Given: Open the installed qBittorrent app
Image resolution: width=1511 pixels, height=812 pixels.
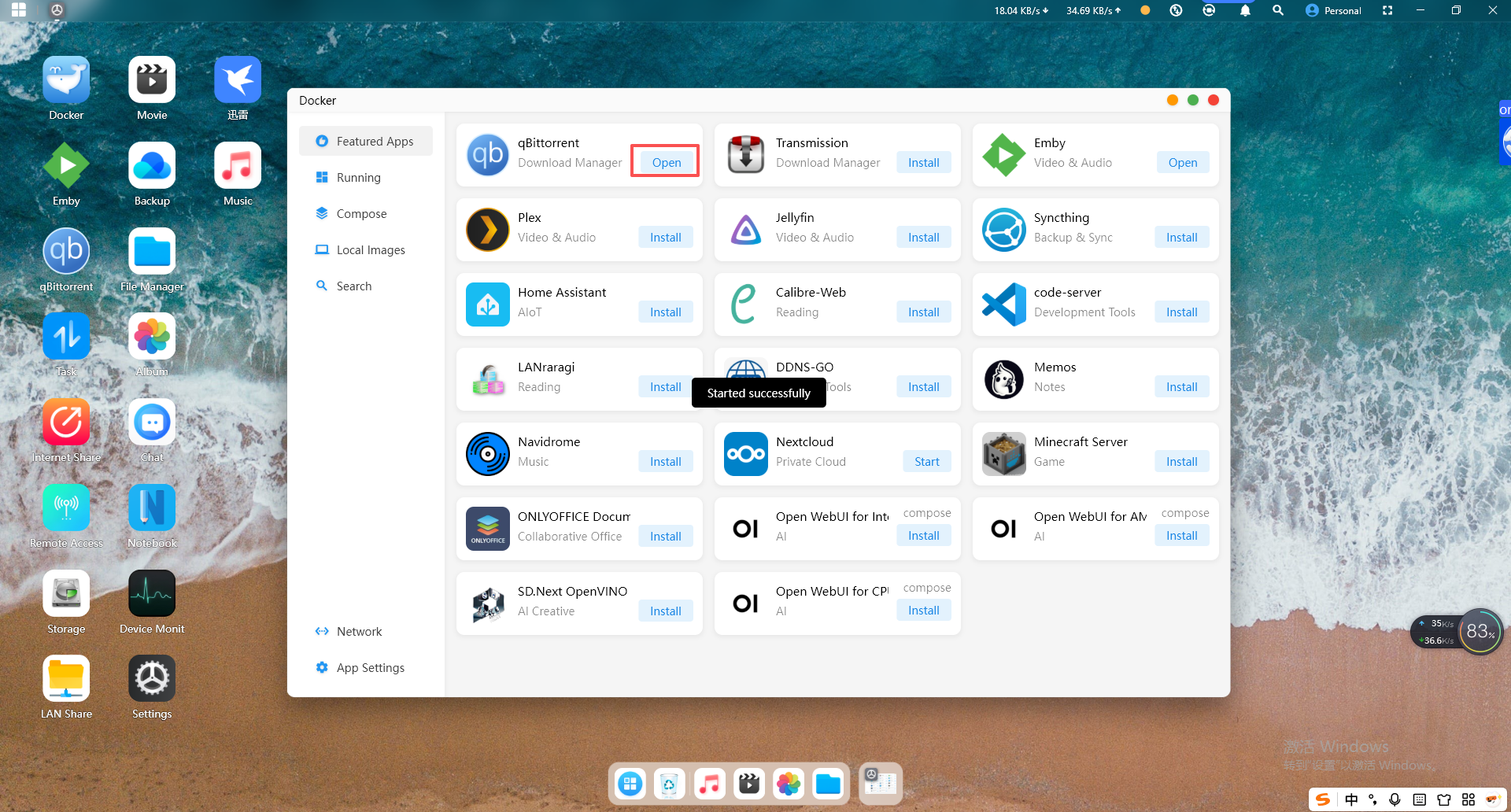Looking at the screenshot, I should 667,163.
